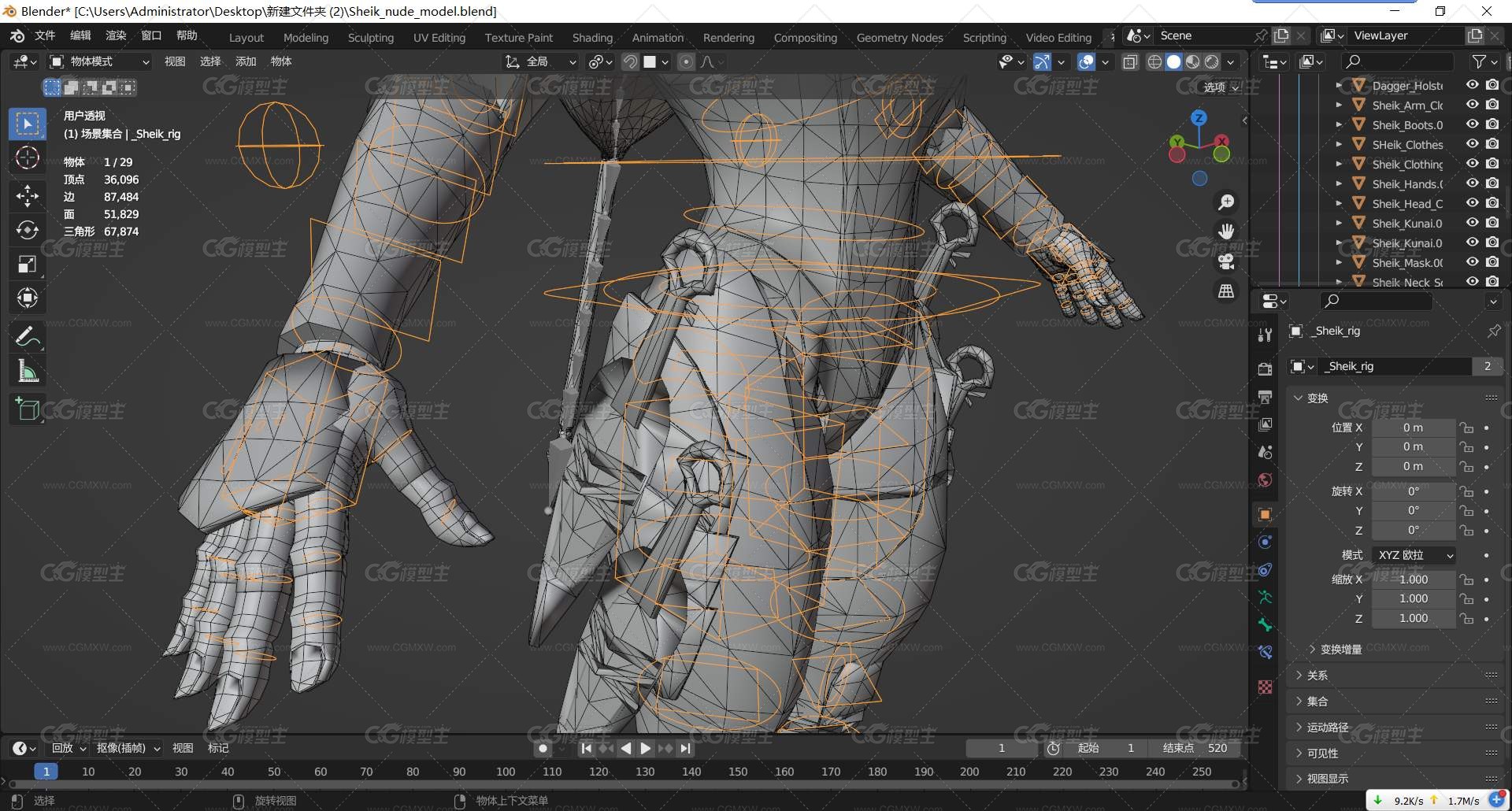Jump to the timeline start frame button
Viewport: 1512px width, 811px height.
click(586, 749)
